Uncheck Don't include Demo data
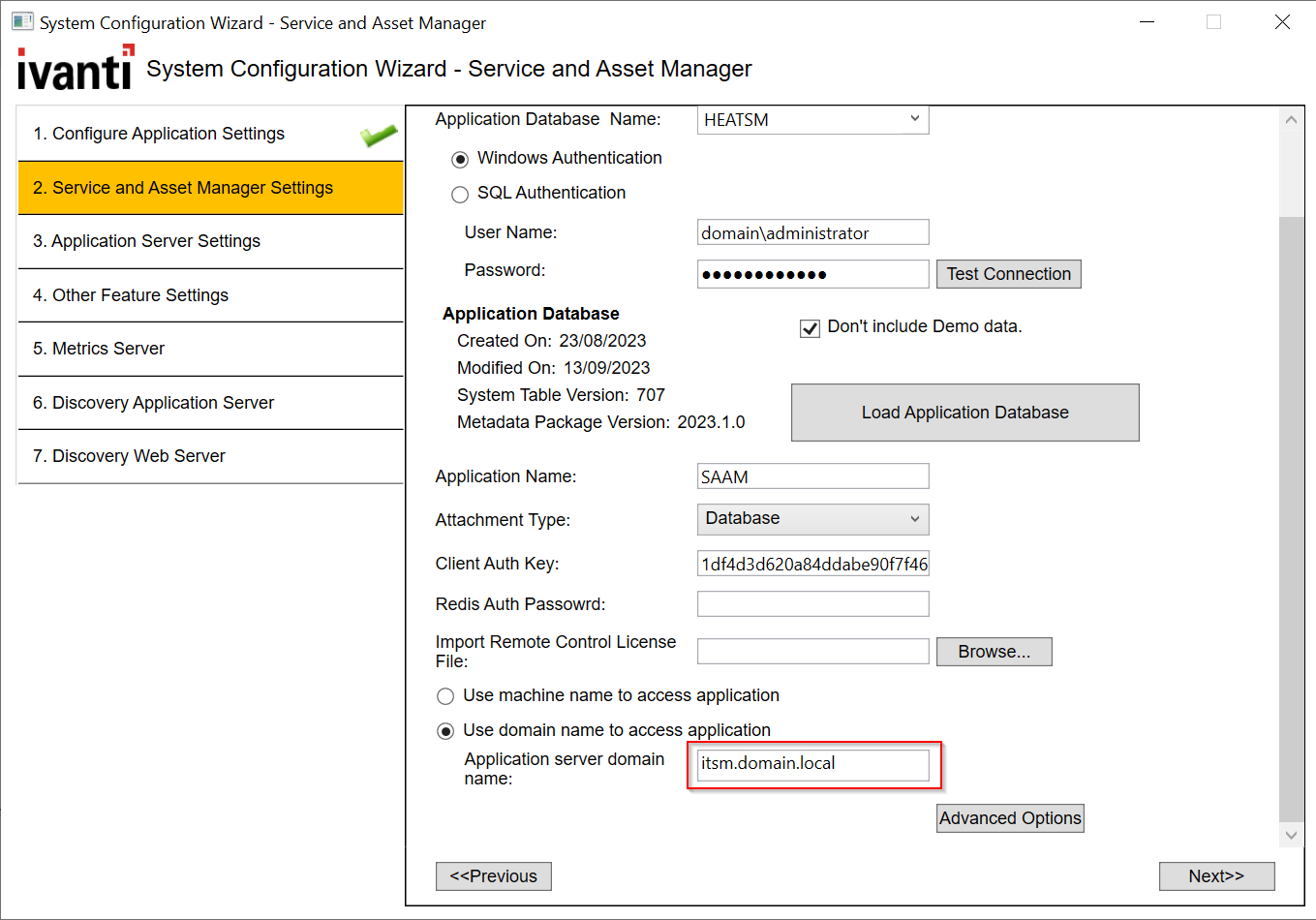Viewport: 1316px width, 920px height. click(810, 328)
